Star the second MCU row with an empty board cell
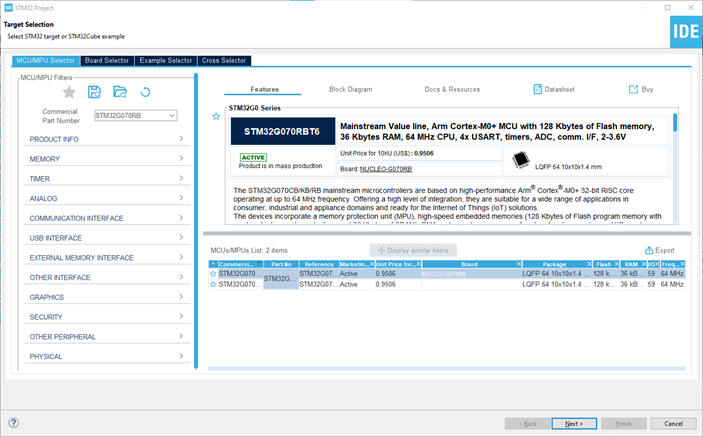This screenshot has width=703, height=437. 213,284
